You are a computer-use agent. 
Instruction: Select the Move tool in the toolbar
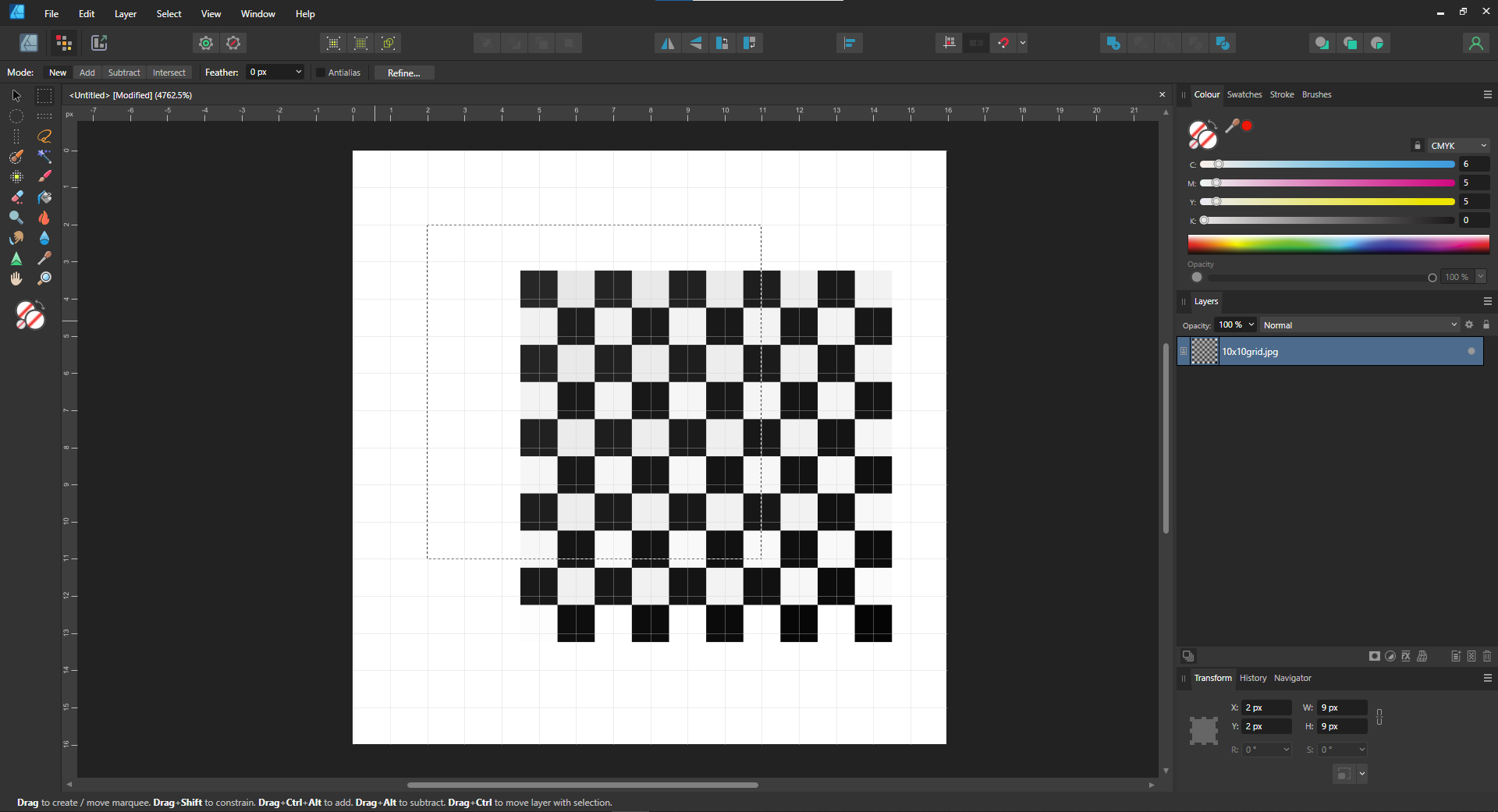coord(16,96)
